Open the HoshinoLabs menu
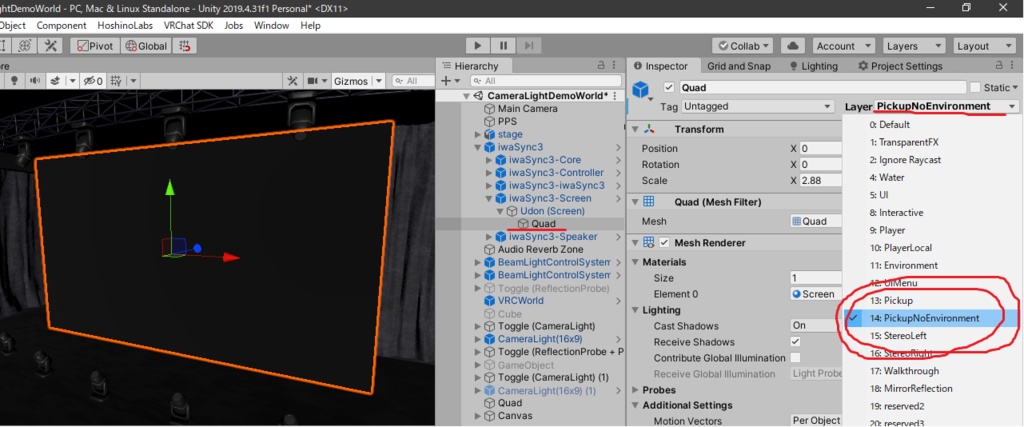Viewport: 1024px width, 427px height. tap(125, 25)
